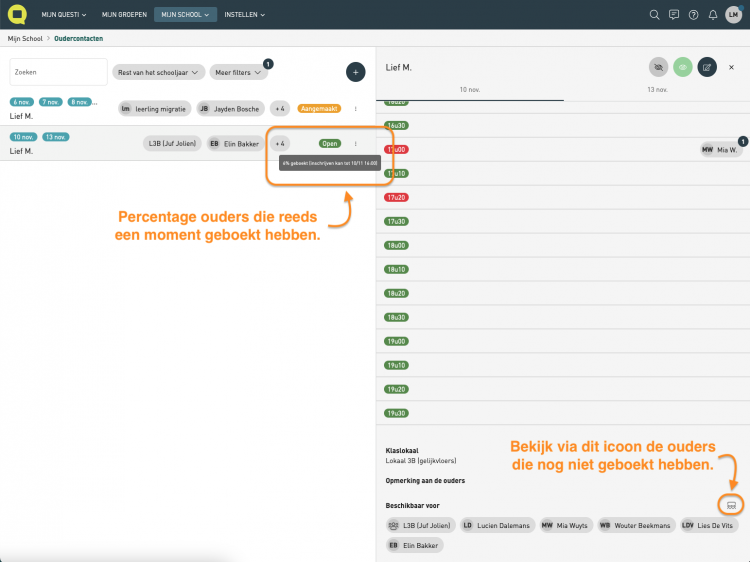Click the 'Zoeken' search field
This screenshot has width=750, height=562.
pos(58,72)
